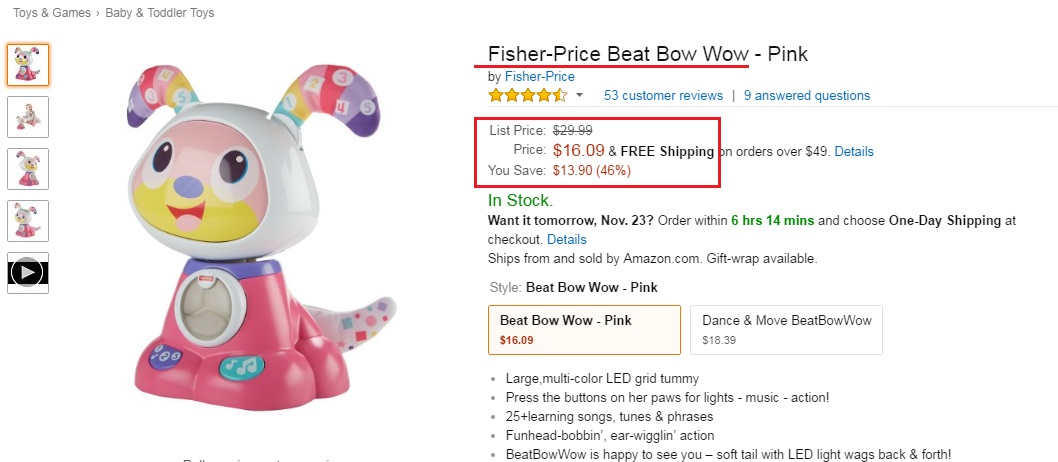
Task: Open the 53 customer reviews link
Action: pos(663,96)
